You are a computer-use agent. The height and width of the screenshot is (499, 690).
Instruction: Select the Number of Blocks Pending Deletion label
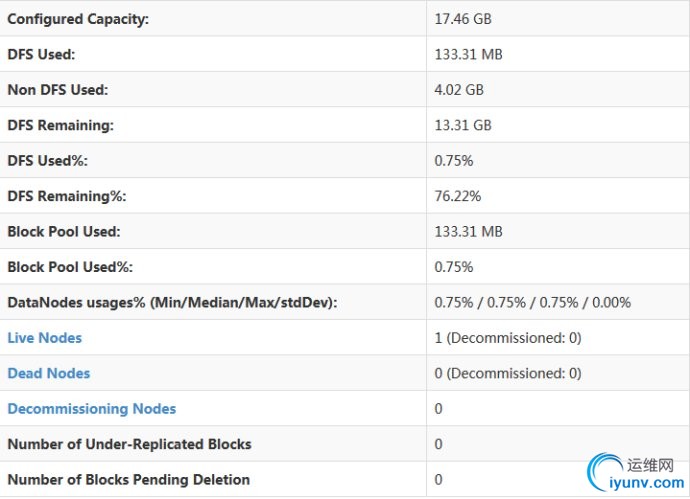pyautogui.click(x=128, y=480)
